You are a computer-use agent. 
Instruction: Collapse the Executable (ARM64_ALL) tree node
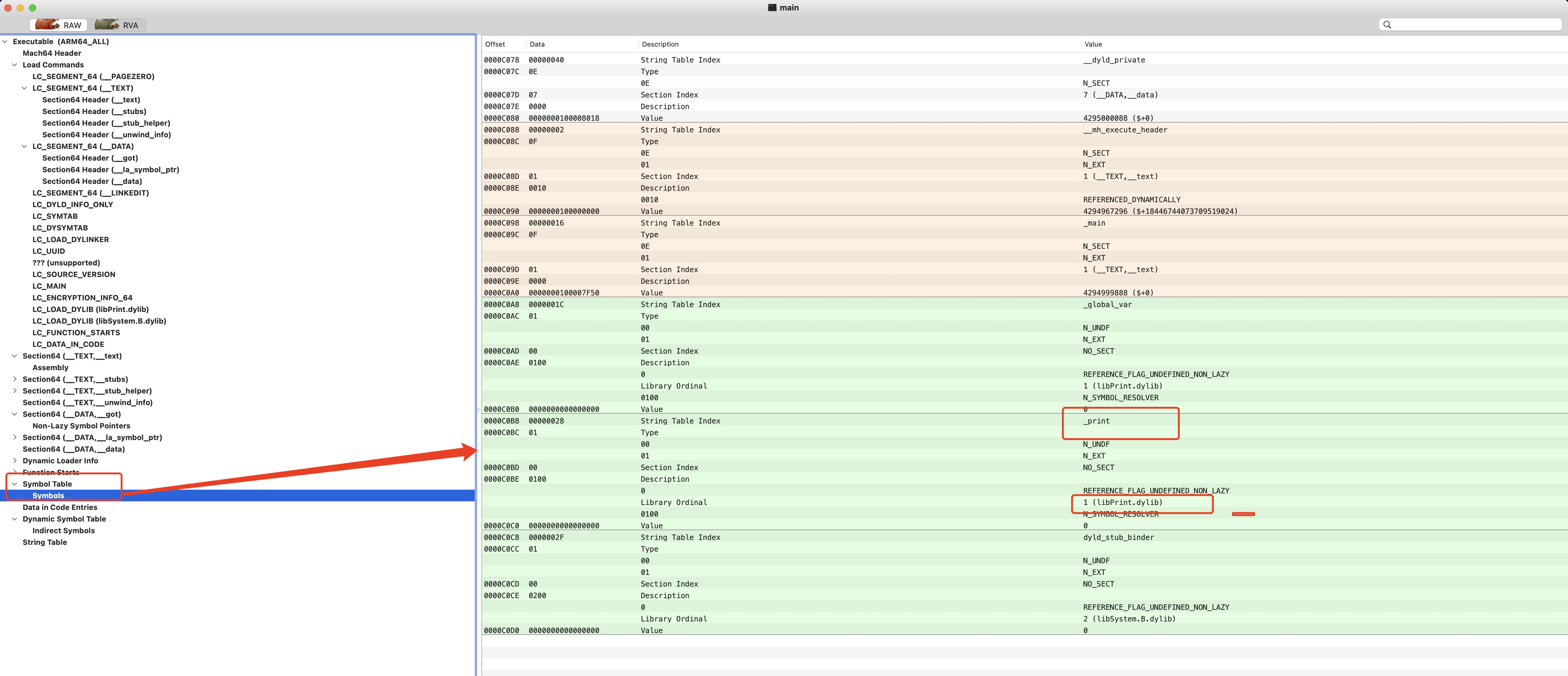(x=6, y=41)
